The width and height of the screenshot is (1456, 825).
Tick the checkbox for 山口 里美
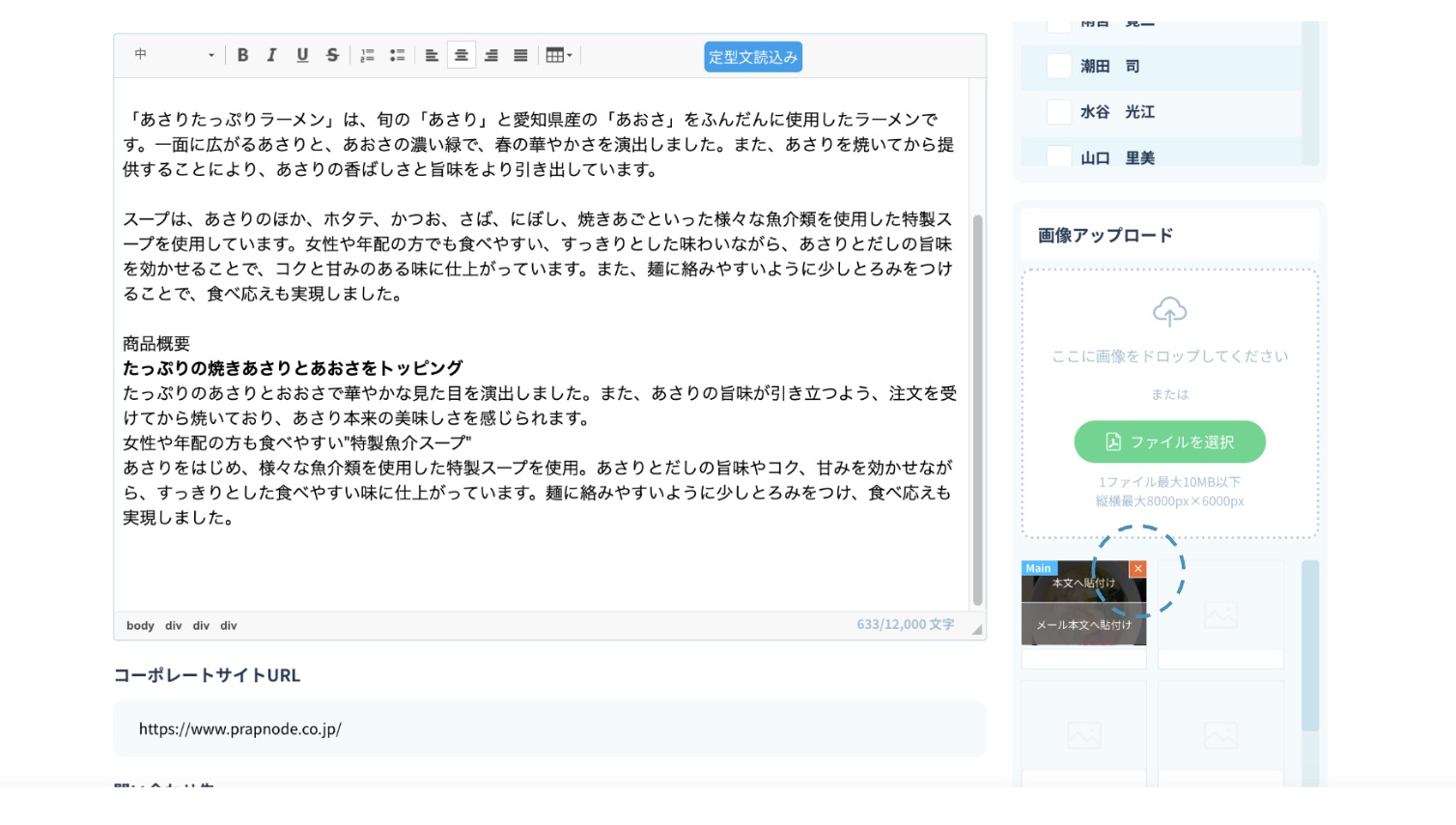[x=1059, y=156]
